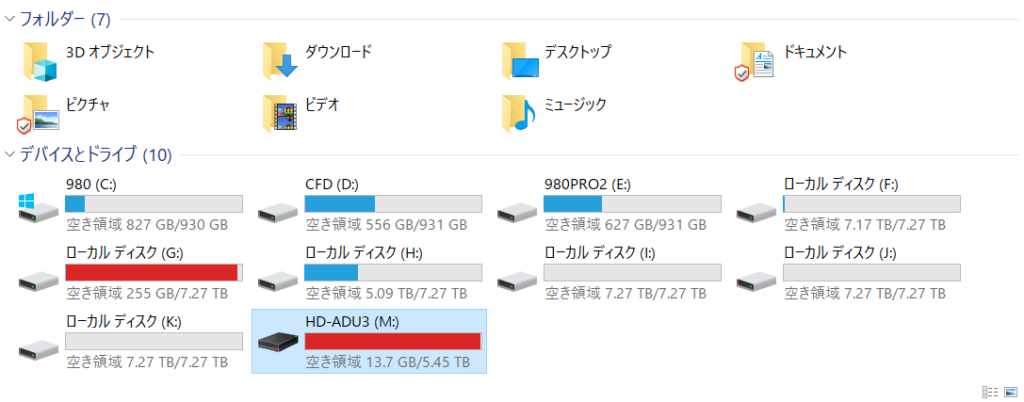Viewport: 1024px width, 402px height.
Task: Select the 980PRO2 (E:) drive label
Action: (x=587, y=185)
